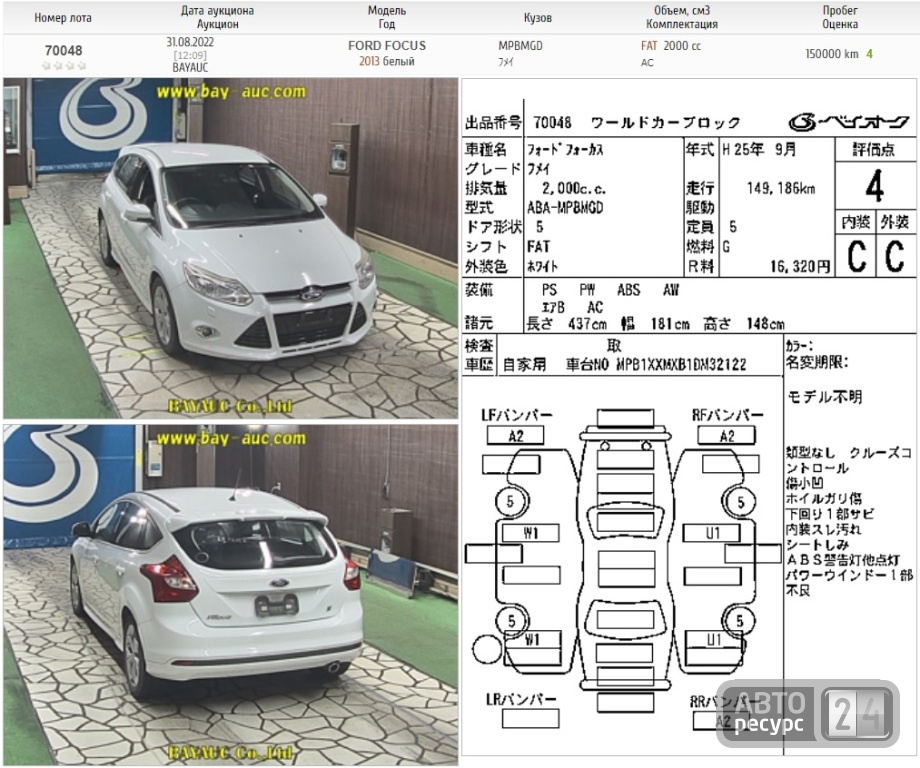
Task: Click the chassis number MPB1XXMXB1DM32122
Action: click(681, 365)
